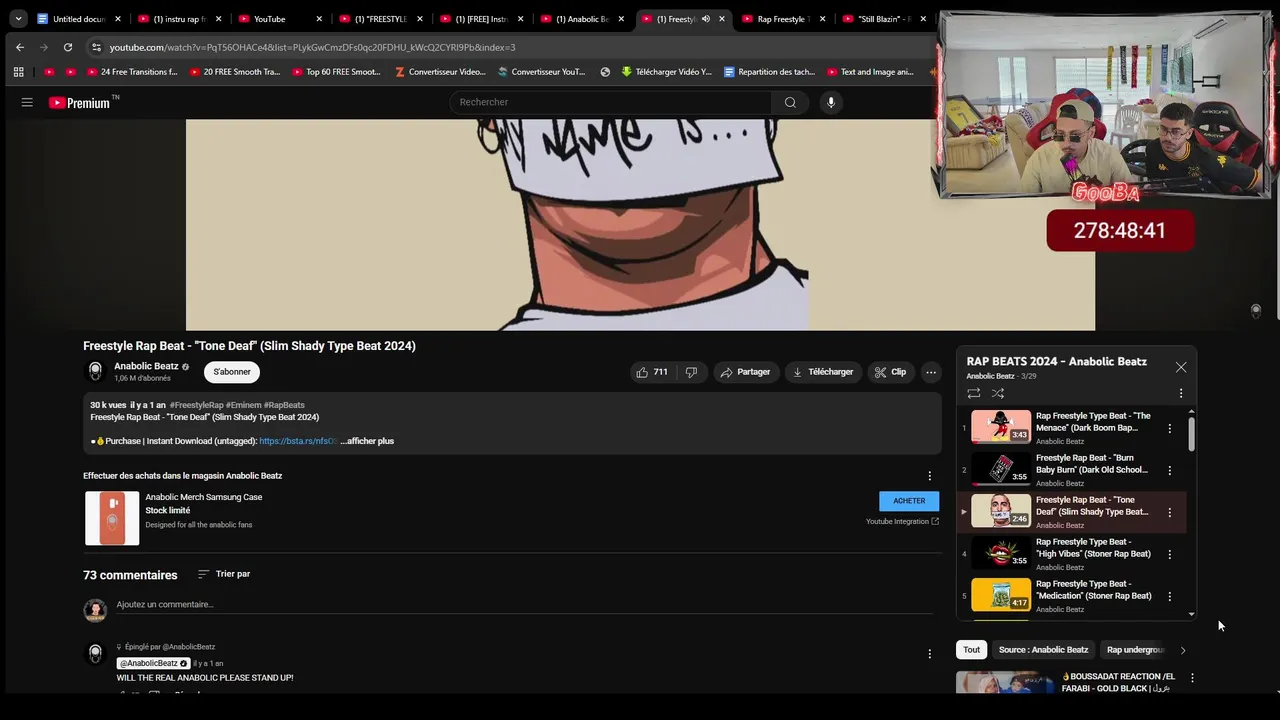Open Convertisseur Video bookmark

(x=440, y=72)
